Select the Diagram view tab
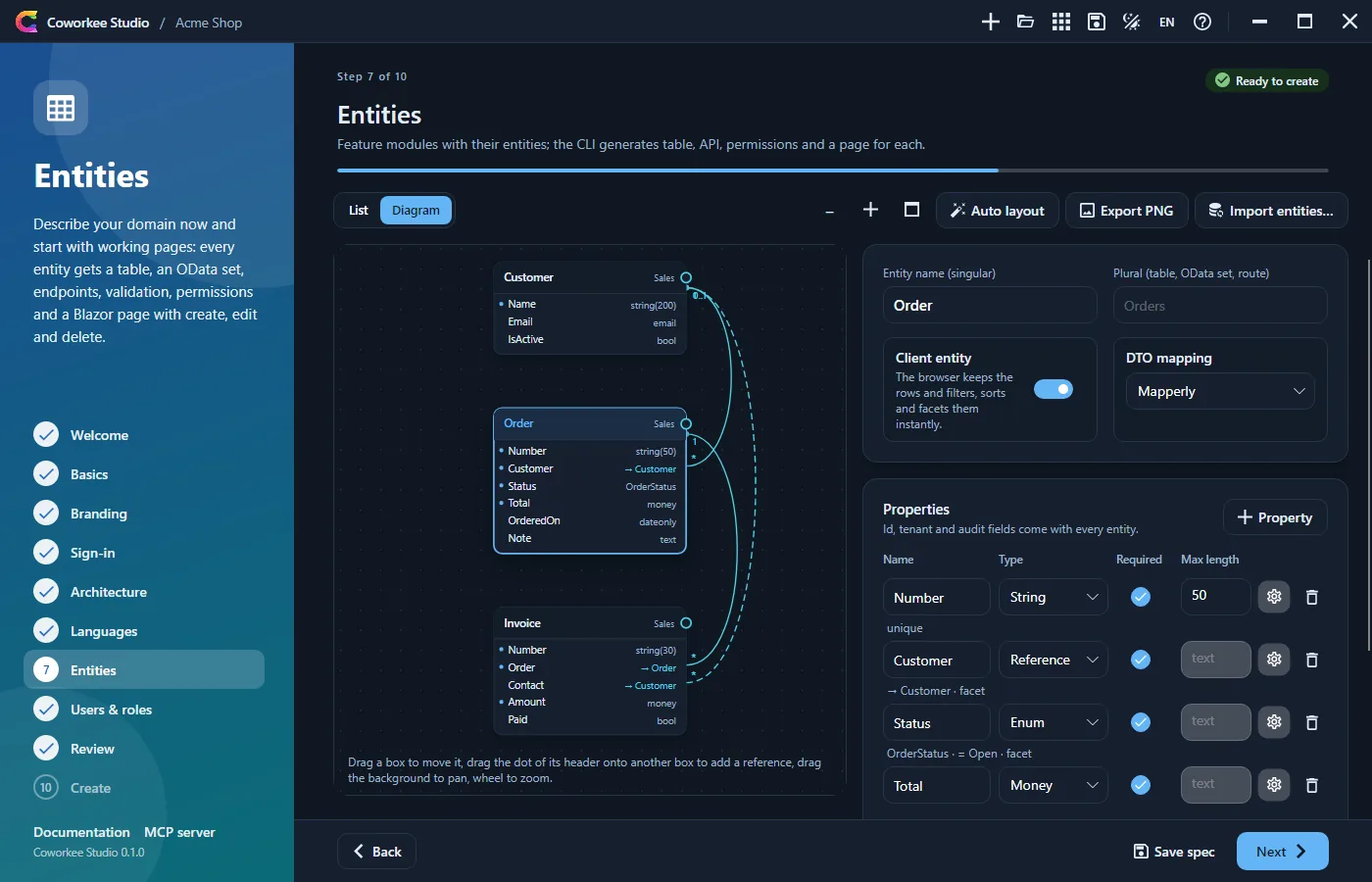The image size is (1372, 882). click(416, 210)
